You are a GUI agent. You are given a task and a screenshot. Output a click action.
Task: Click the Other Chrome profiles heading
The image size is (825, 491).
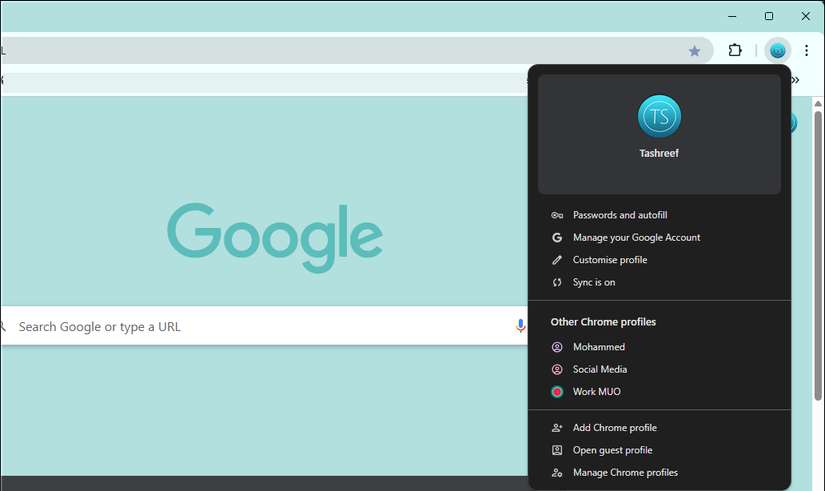coord(603,322)
